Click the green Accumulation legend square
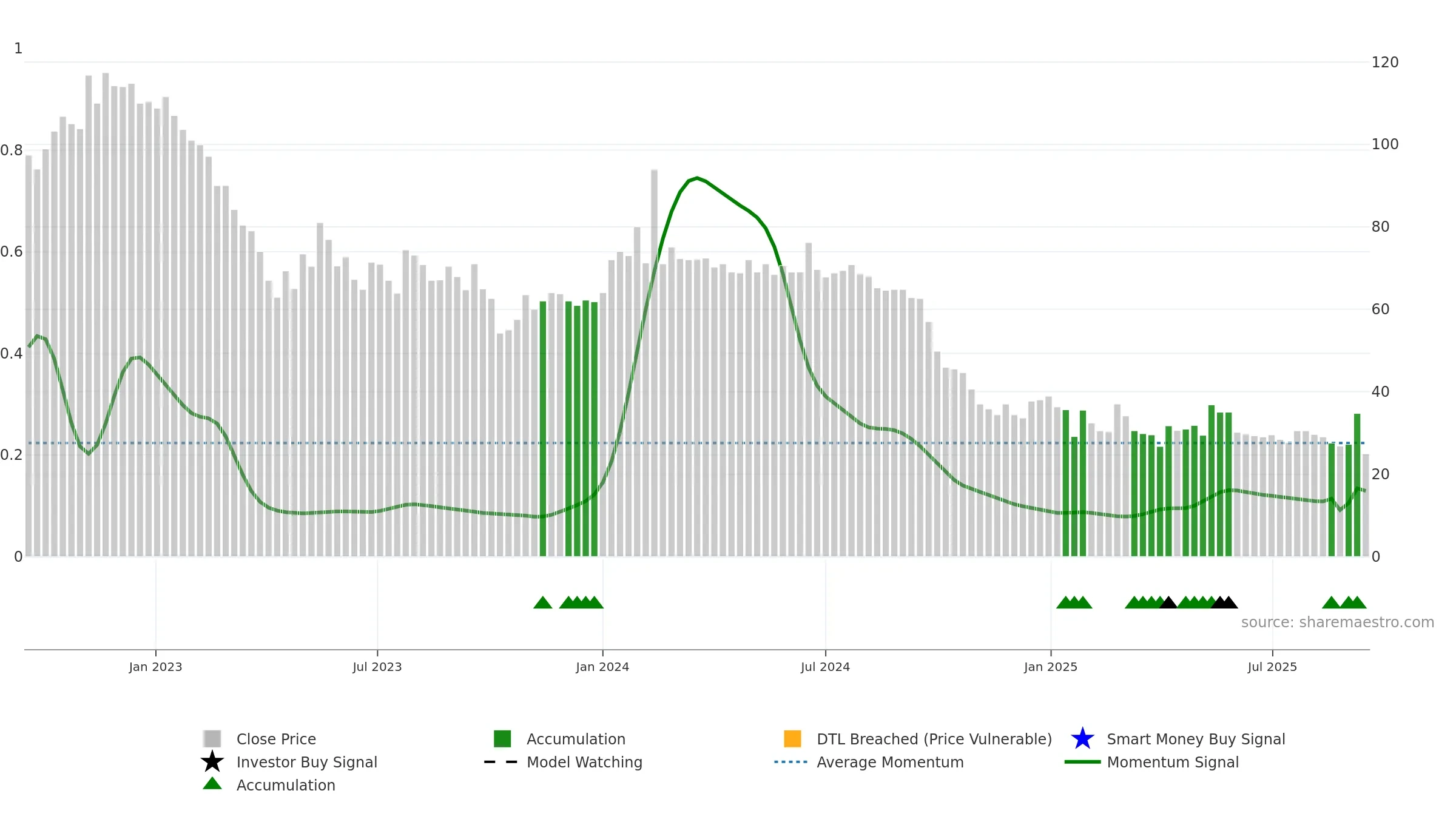 [502, 738]
